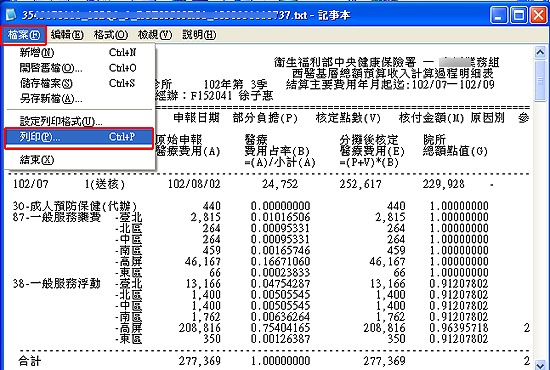Select 列印(P)... highlighted print entry
The image size is (550, 370).
[x=79, y=137]
